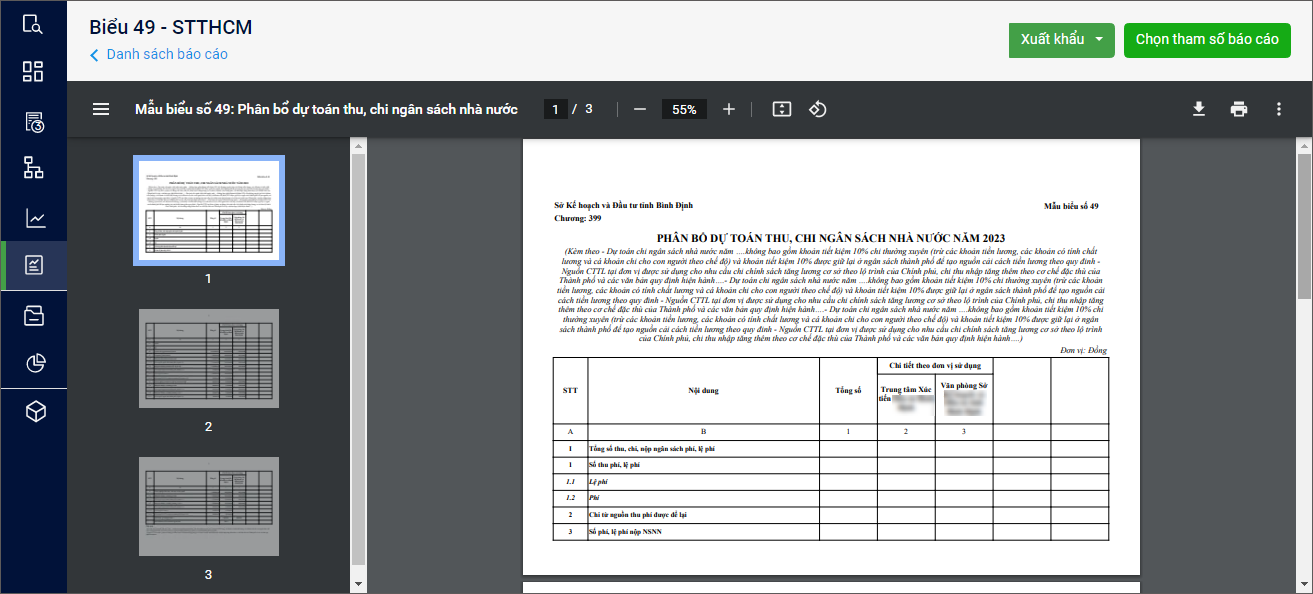Open the hierarchy tree icon in sidebar
The image size is (1313, 594).
coord(33,168)
